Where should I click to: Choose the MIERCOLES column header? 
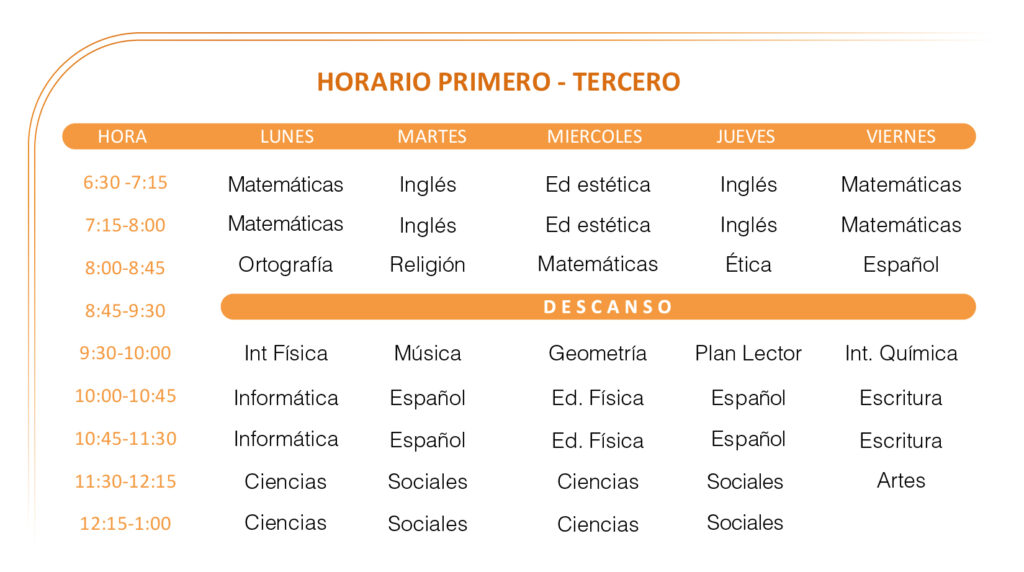coord(594,137)
